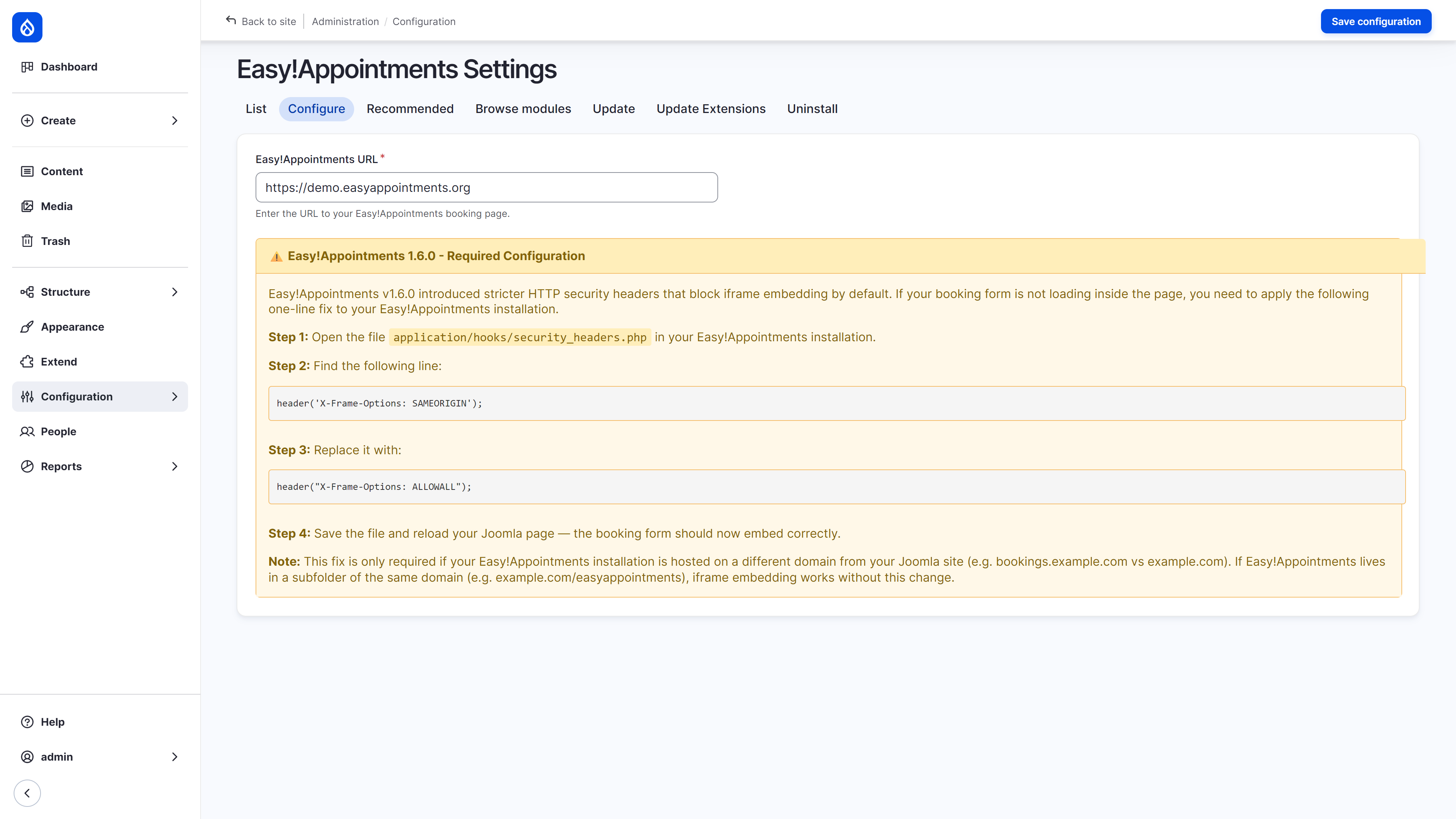Click the Help question-mark icon
This screenshot has width=1456, height=819.
(x=27, y=722)
